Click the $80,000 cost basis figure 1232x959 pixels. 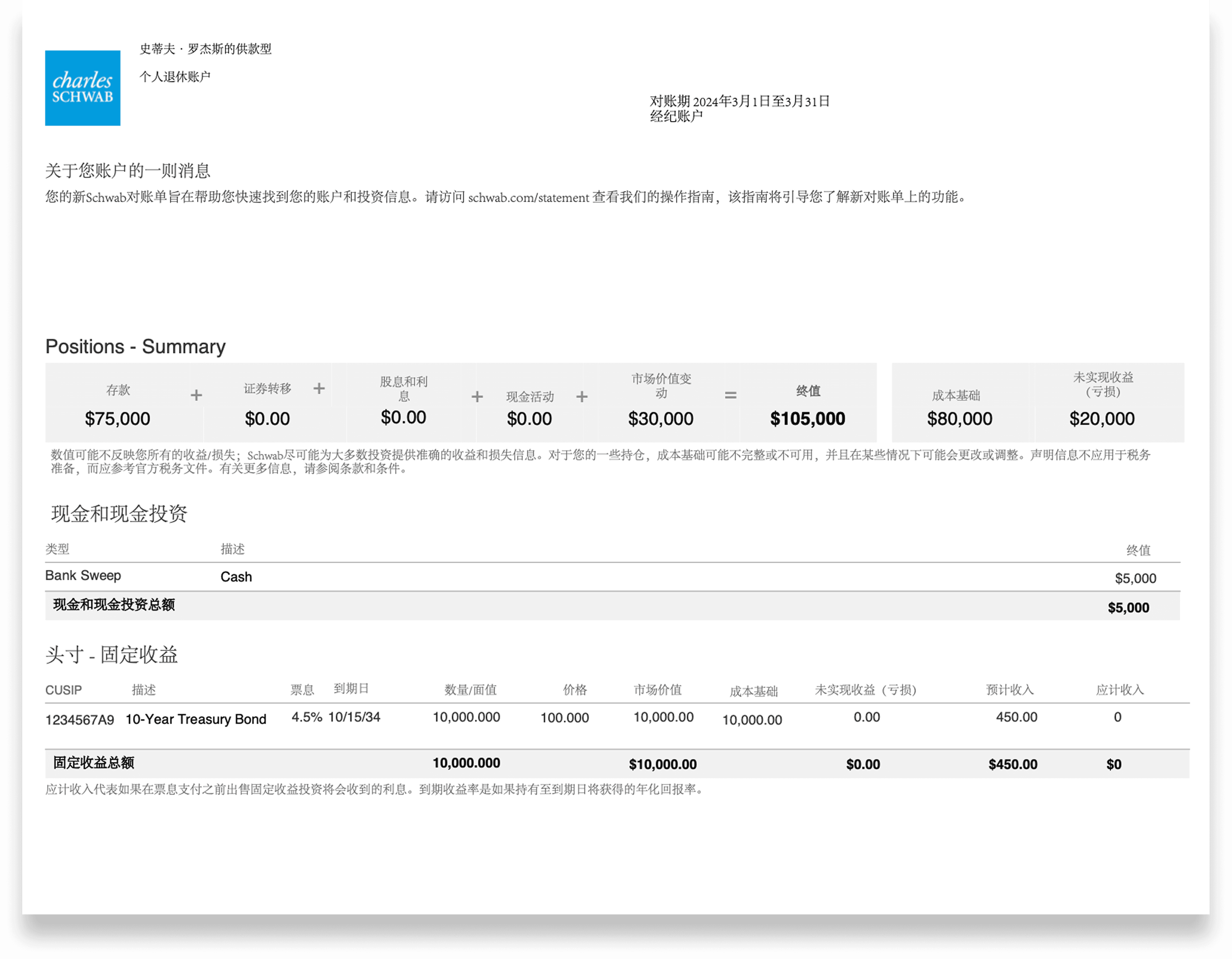(959, 418)
